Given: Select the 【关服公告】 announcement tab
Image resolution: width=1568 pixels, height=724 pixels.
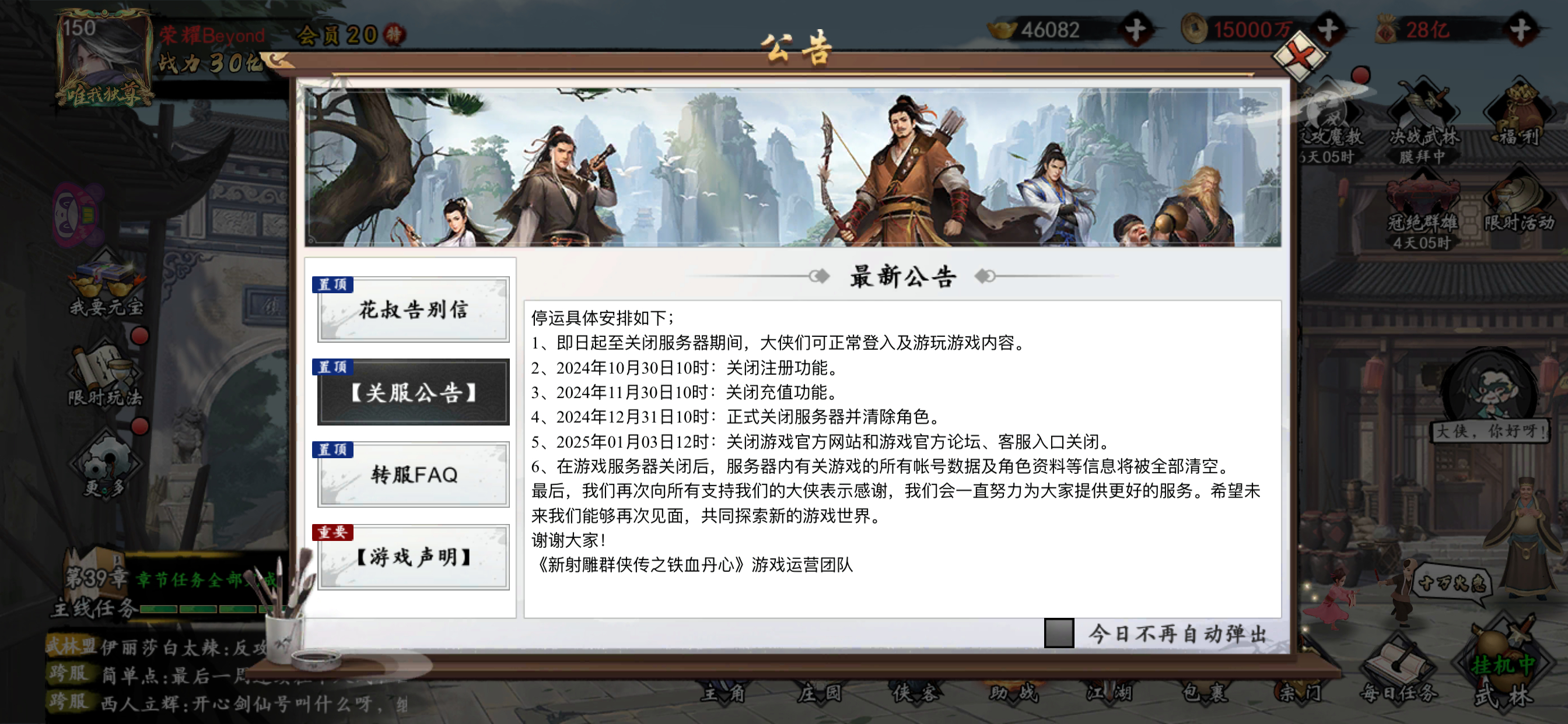Looking at the screenshot, I should (x=414, y=392).
